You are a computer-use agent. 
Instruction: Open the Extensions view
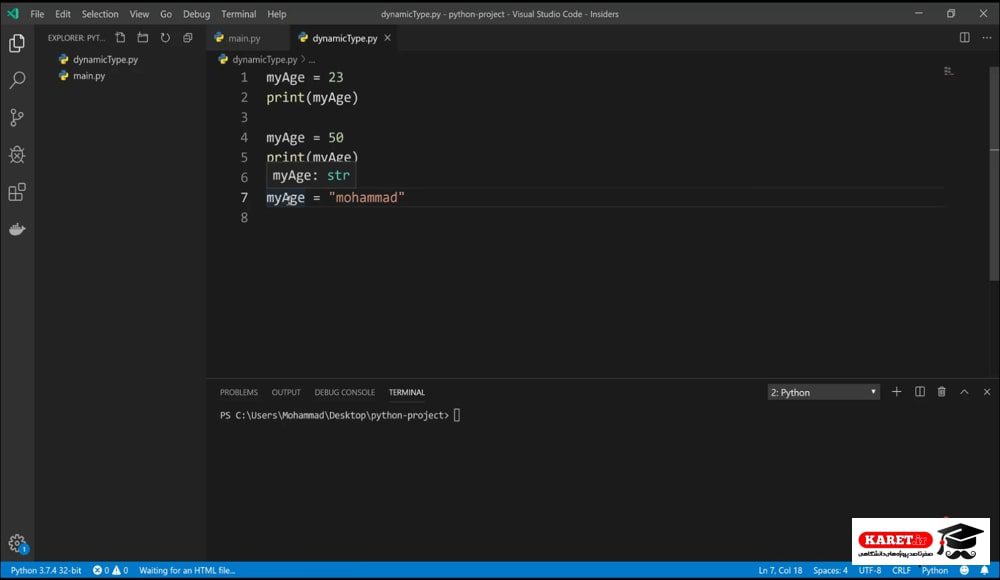coord(17,192)
